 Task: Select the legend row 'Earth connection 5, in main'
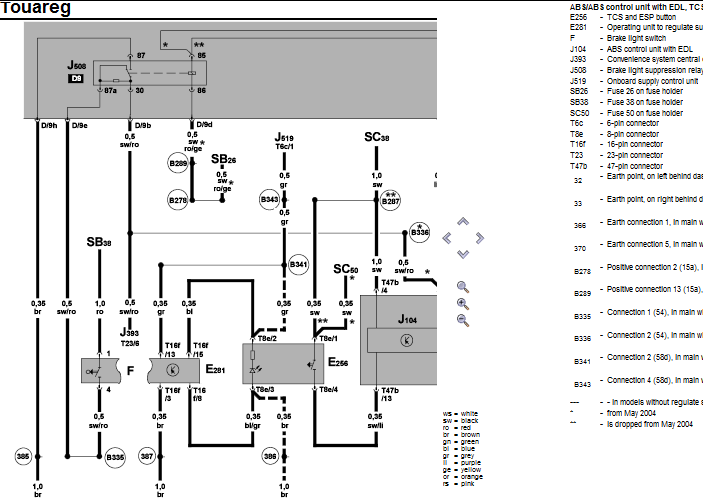(x=638, y=245)
